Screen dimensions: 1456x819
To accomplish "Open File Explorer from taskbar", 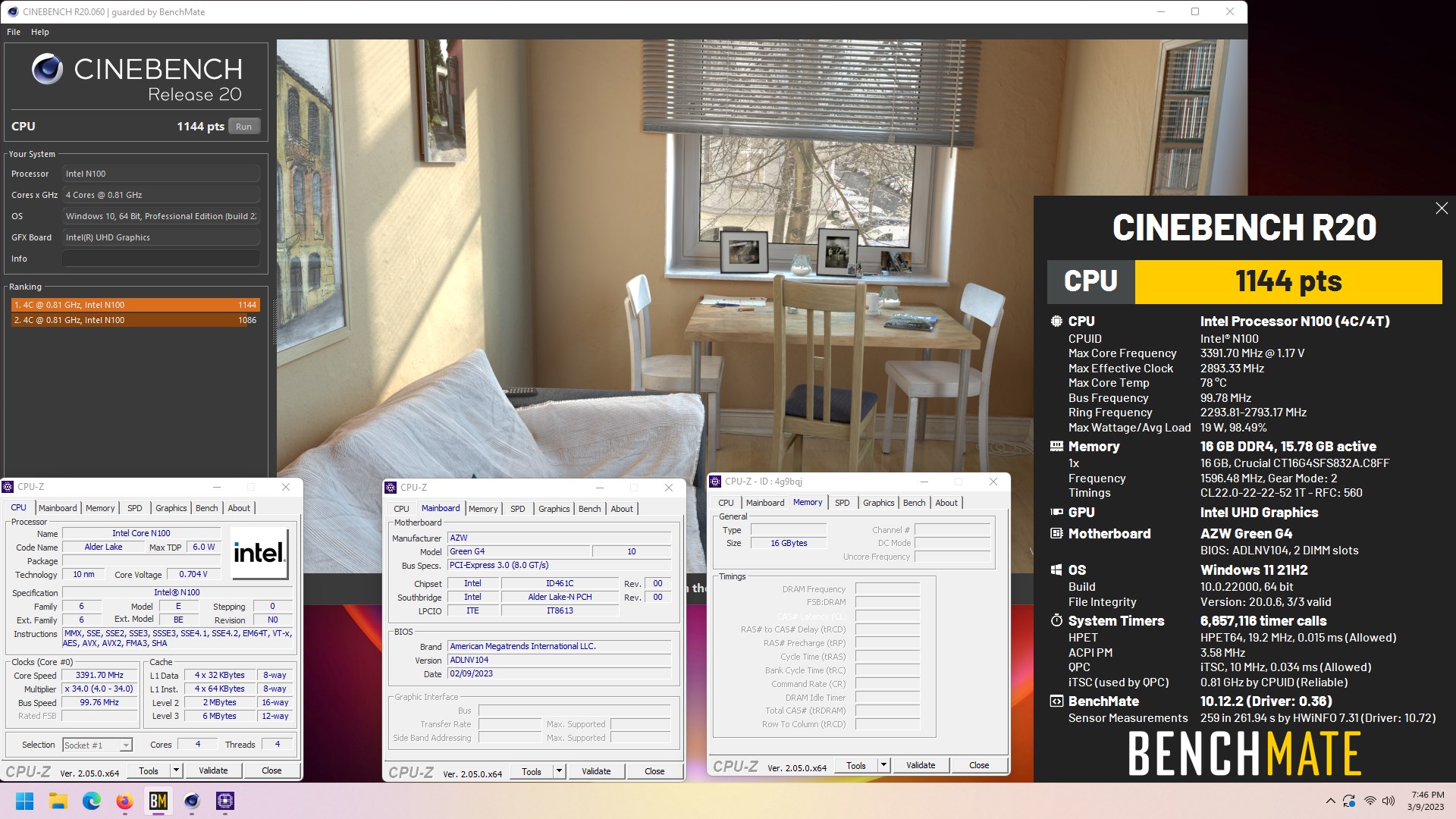I will (x=58, y=801).
